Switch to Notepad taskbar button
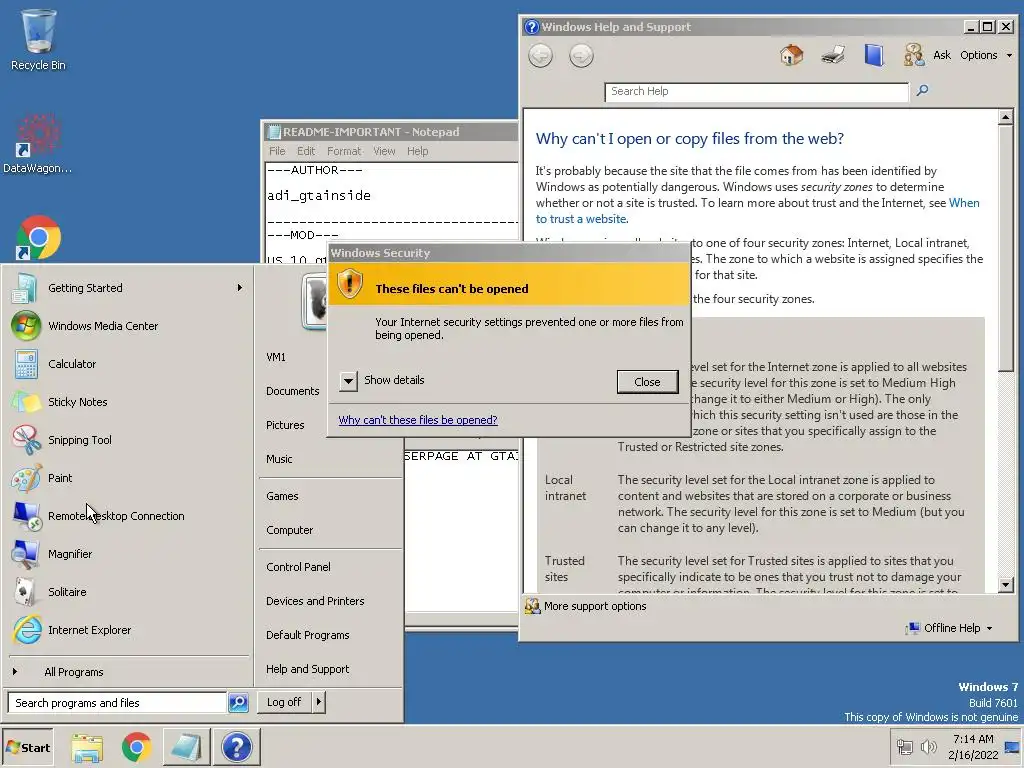Screen dimensions: 1024x768 186,747
